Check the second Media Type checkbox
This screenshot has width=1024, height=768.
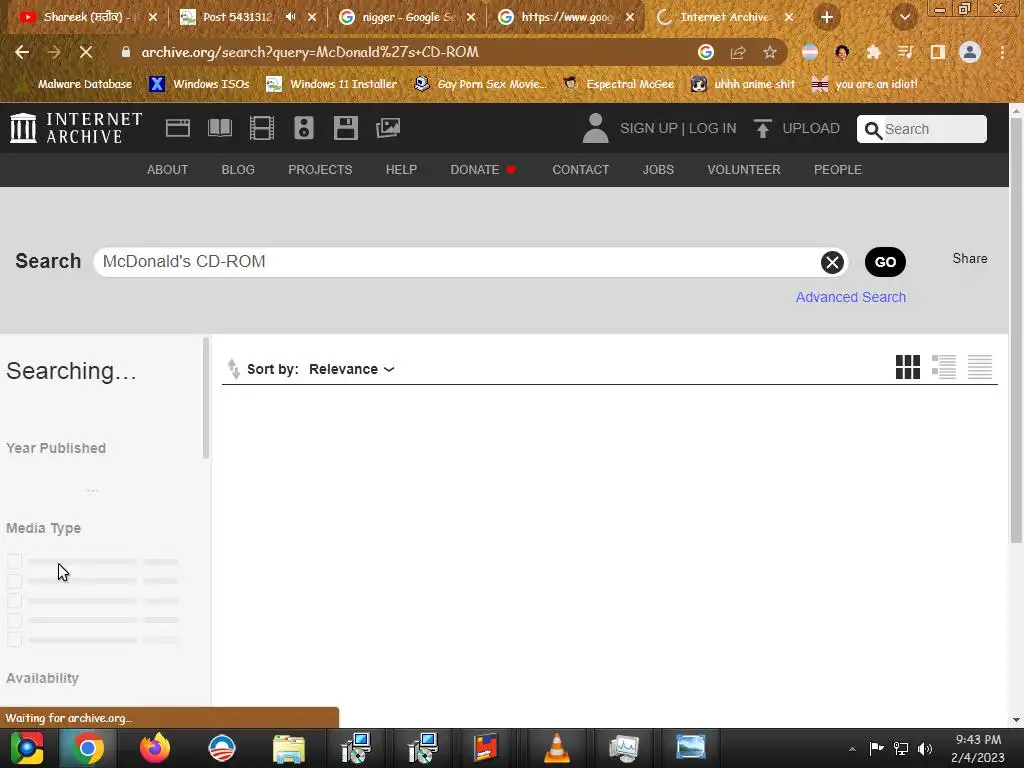(x=14, y=581)
